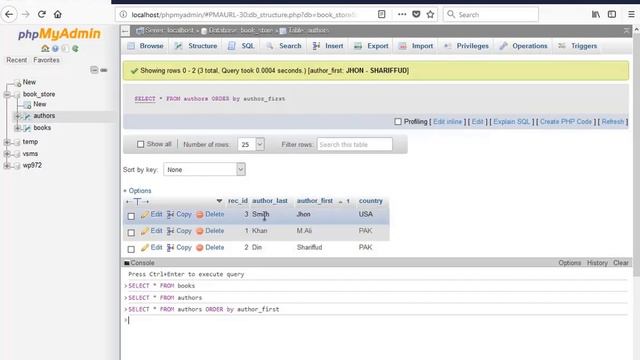
Task: Open the Firefox hamburger menu
Action: click(631, 14)
